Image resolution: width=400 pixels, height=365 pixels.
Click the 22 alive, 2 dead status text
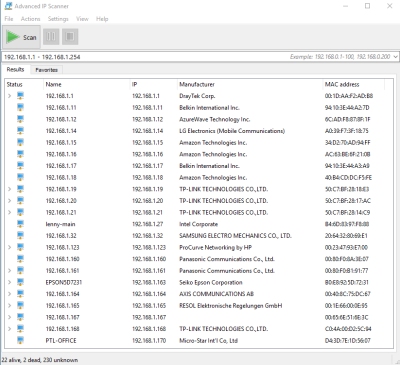click(40, 360)
